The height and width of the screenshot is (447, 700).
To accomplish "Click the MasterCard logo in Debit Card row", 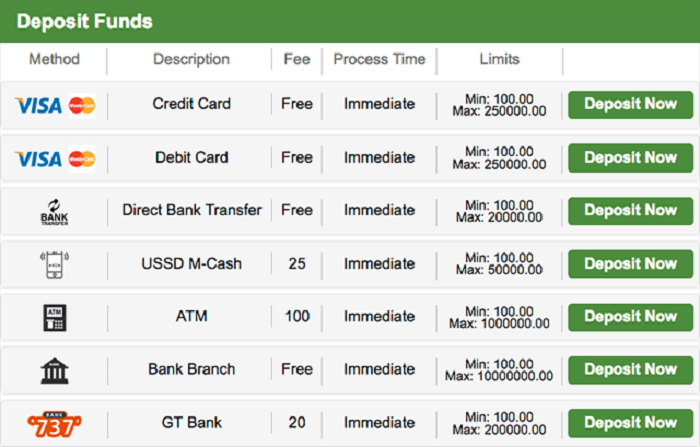I will click(82, 158).
